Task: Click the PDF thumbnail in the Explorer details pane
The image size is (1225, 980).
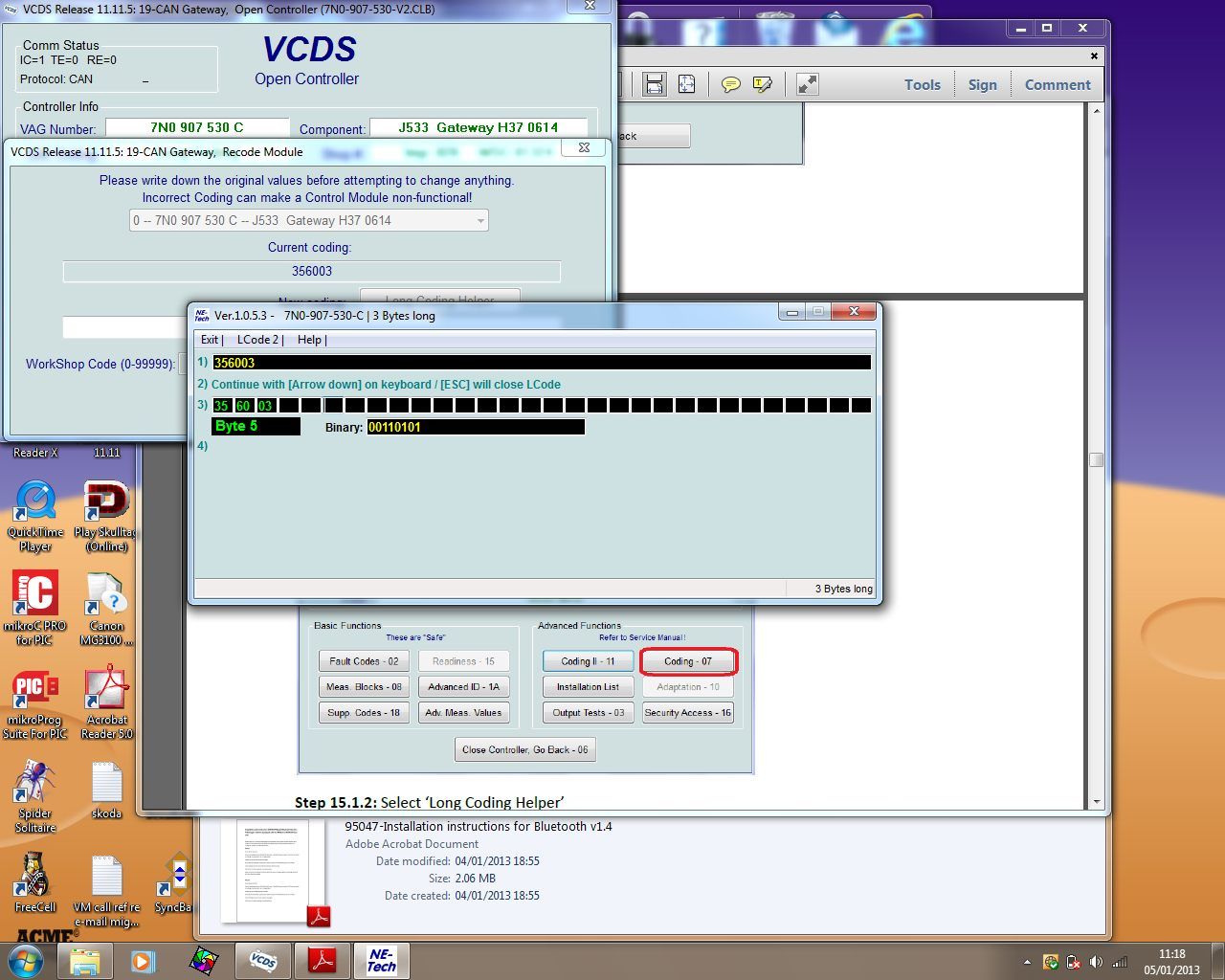Action: pyautogui.click(x=274, y=872)
